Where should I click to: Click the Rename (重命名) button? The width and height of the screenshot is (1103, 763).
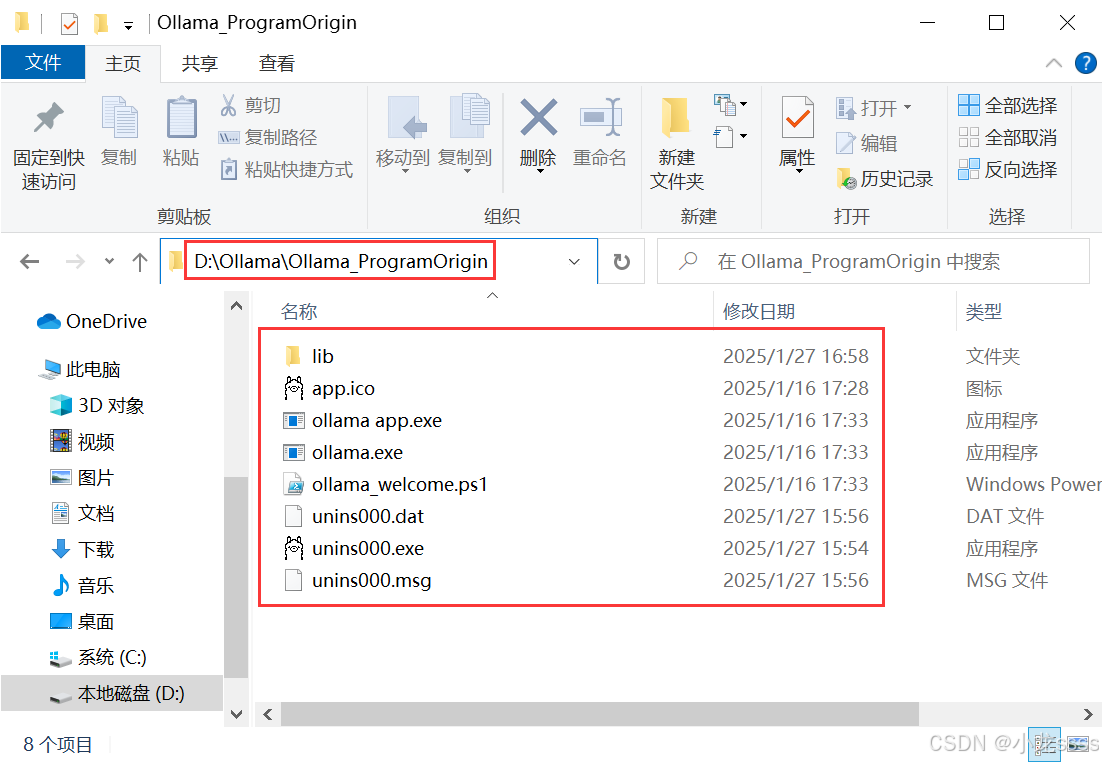(x=600, y=132)
